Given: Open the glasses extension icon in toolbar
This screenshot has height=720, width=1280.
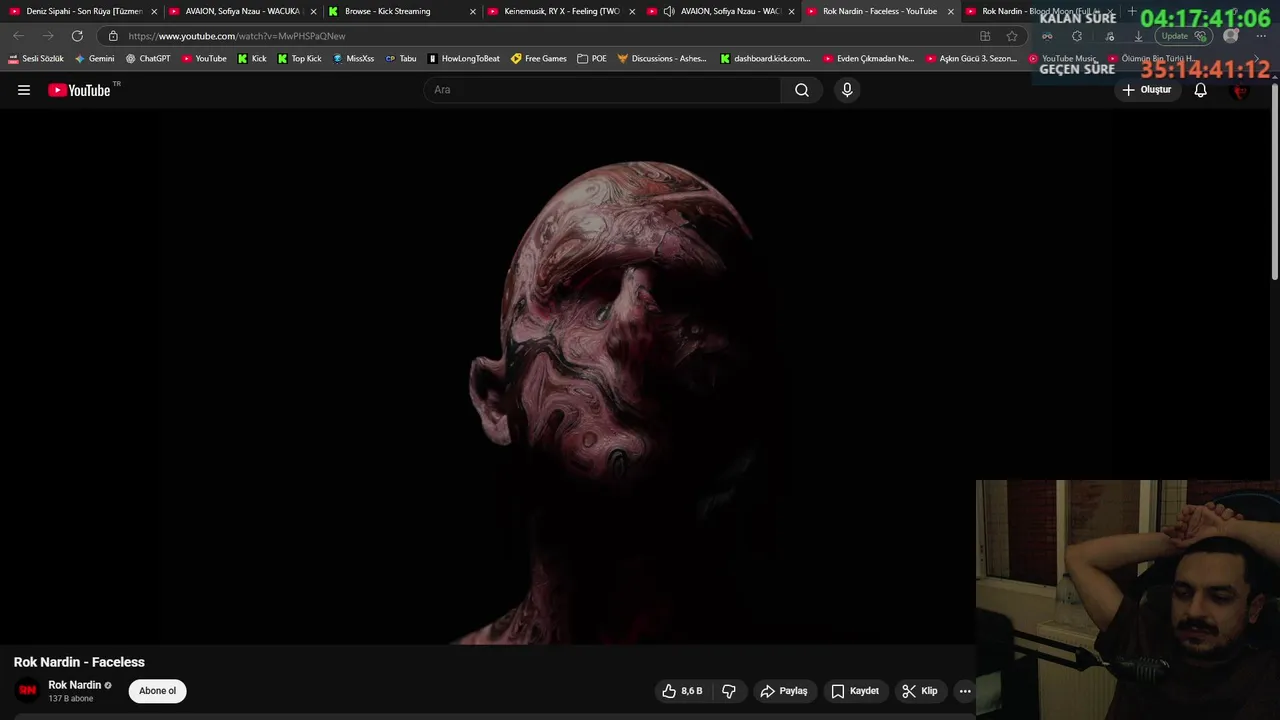Looking at the screenshot, I should click(x=1047, y=36).
